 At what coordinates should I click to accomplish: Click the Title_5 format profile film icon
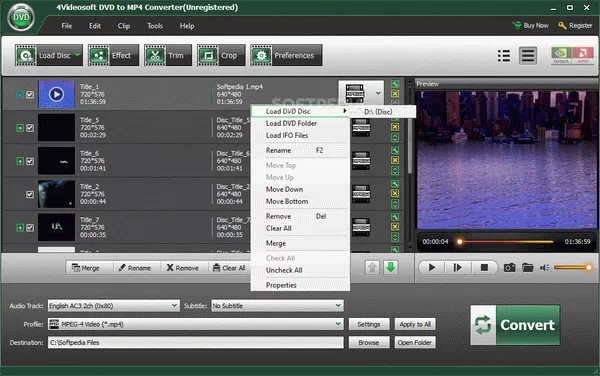point(361,127)
